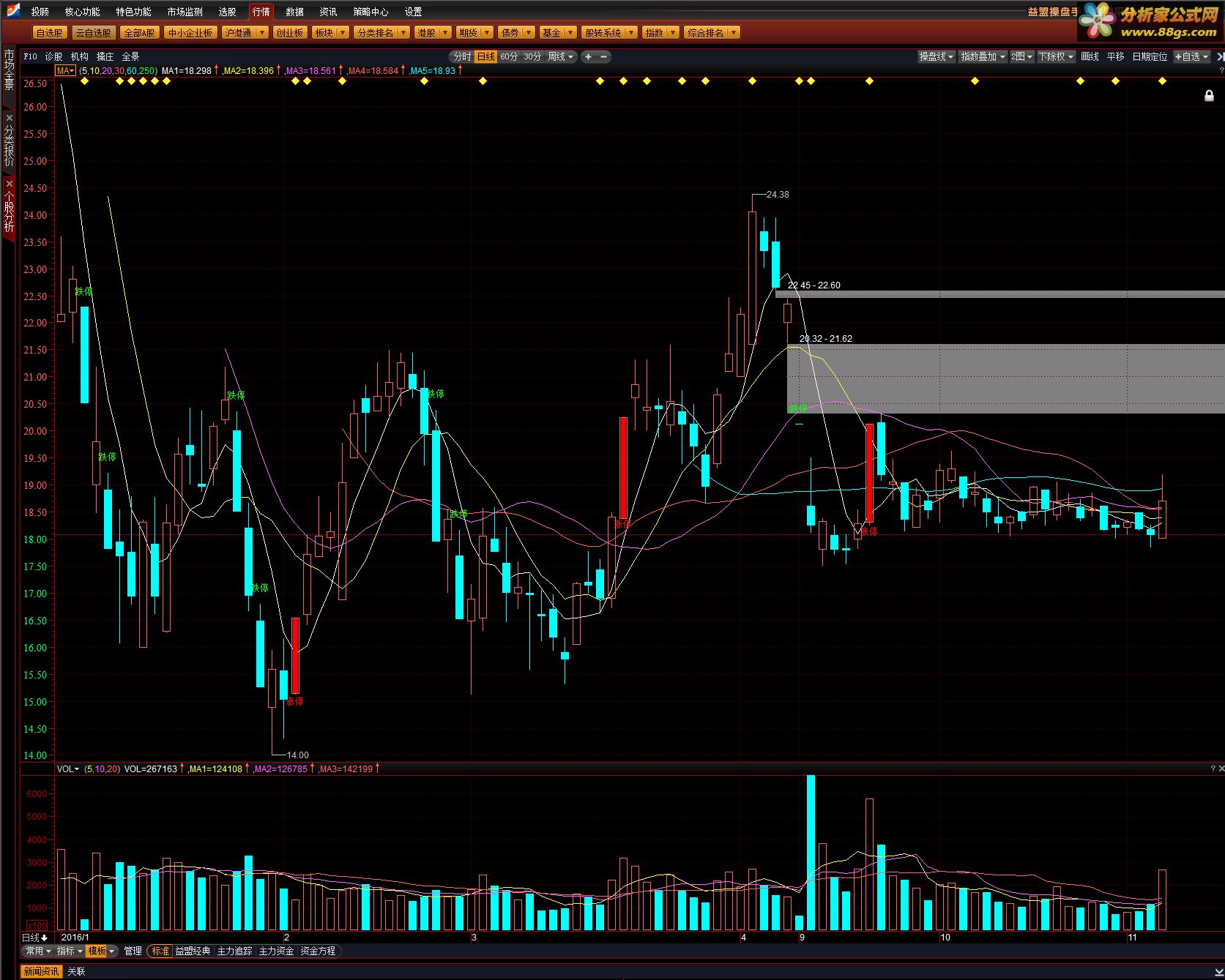Click the x100 volume unit indicator
Image resolution: width=1225 pixels, height=980 pixels.
37,925
